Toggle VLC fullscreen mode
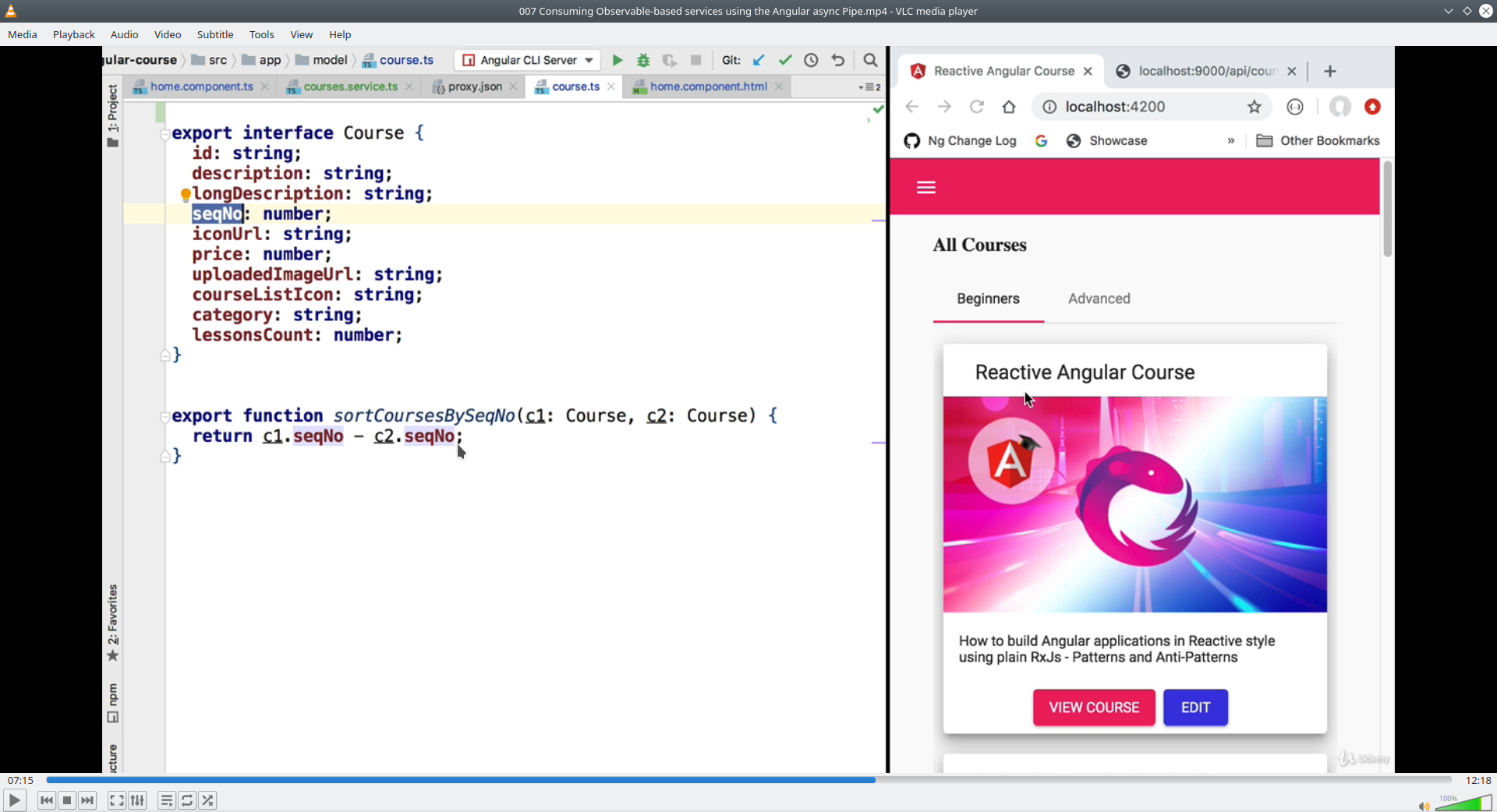 click(116, 800)
